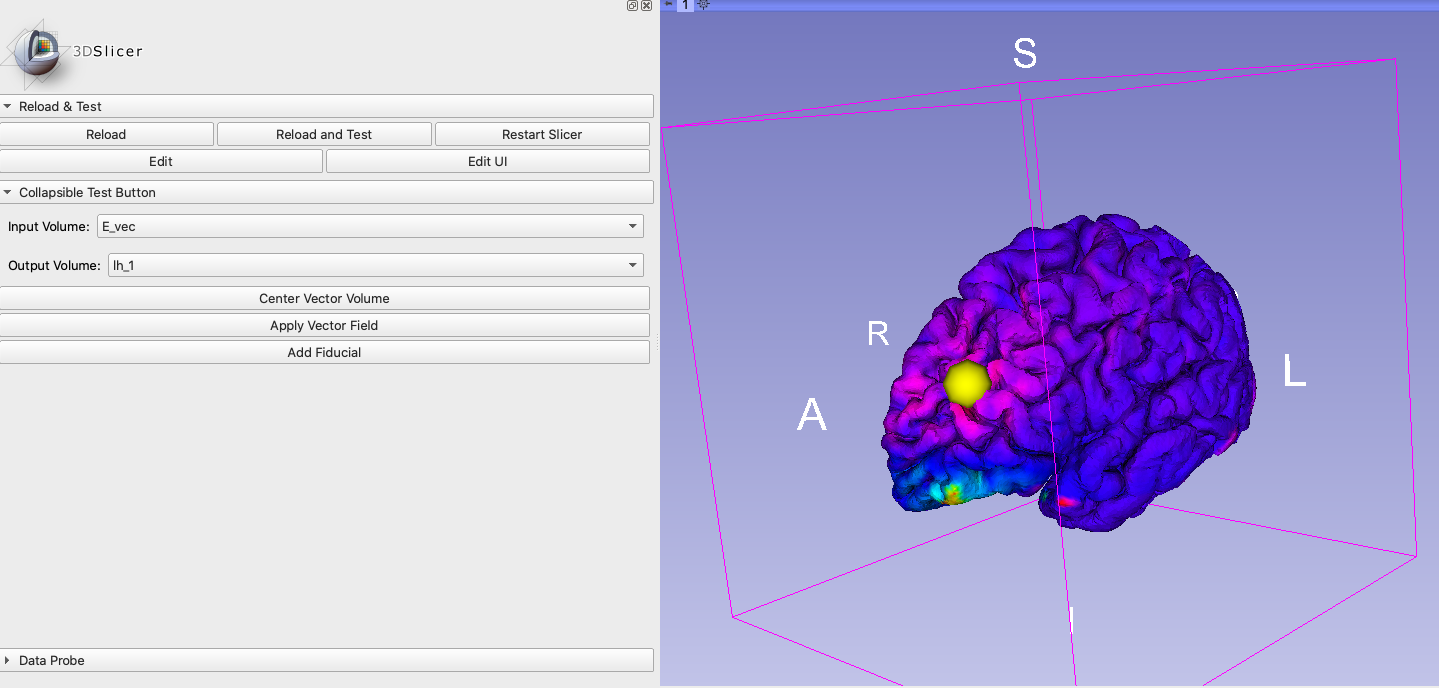Image resolution: width=1439 pixels, height=688 pixels.
Task: Click the crosshair icon in the 3D view toolbar
Action: pos(703,5)
